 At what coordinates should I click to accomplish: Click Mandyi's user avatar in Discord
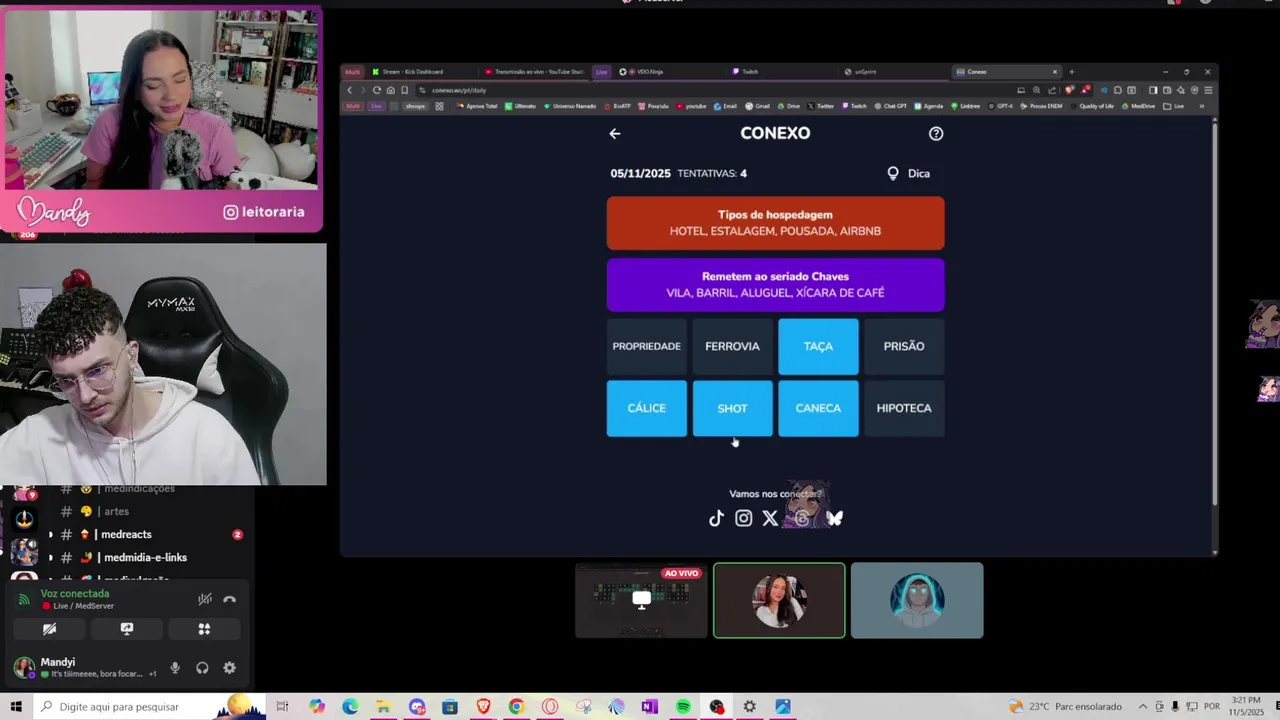(24, 668)
